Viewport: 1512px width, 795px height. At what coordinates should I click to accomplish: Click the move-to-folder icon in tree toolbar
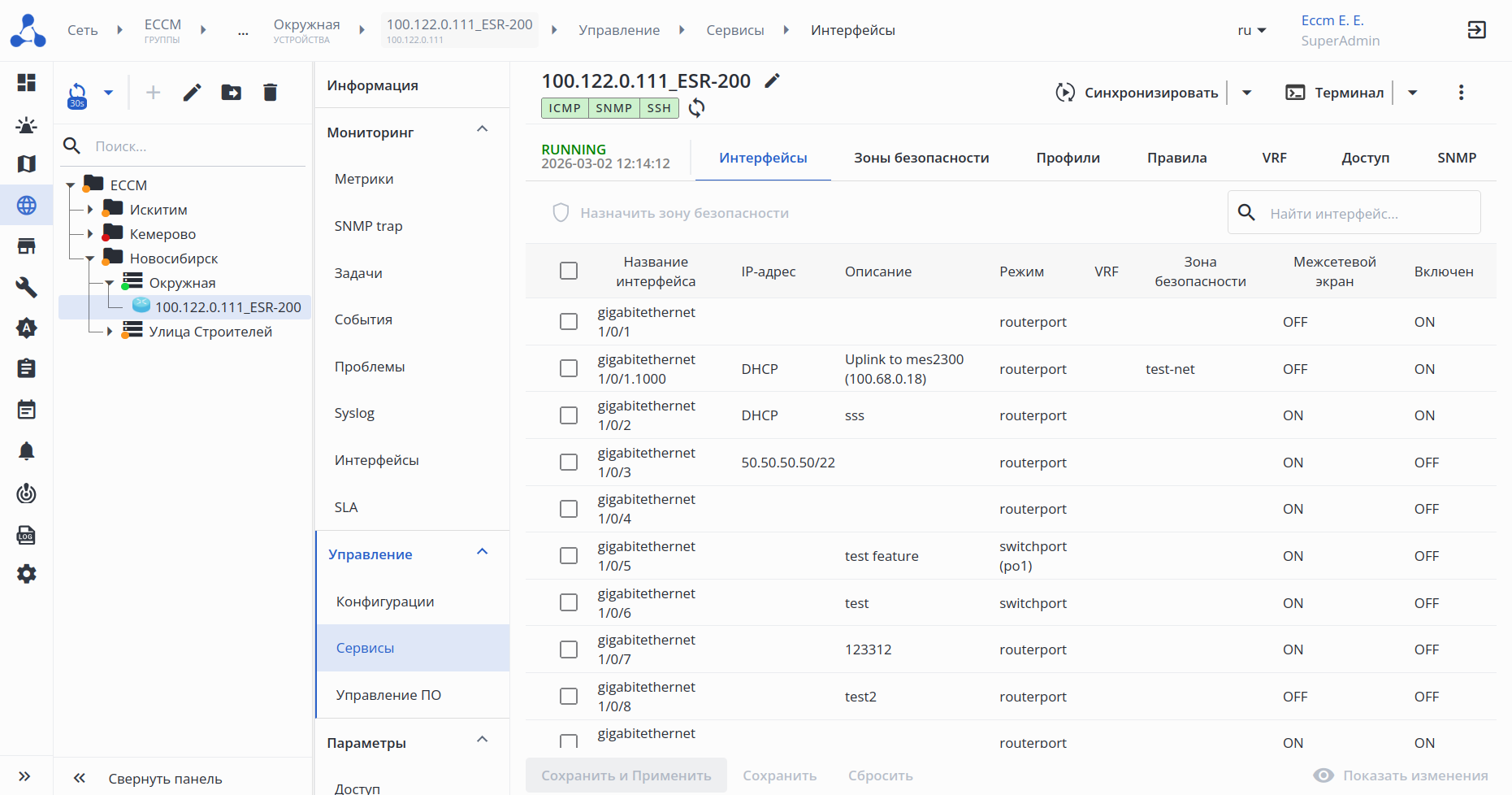tap(232, 93)
